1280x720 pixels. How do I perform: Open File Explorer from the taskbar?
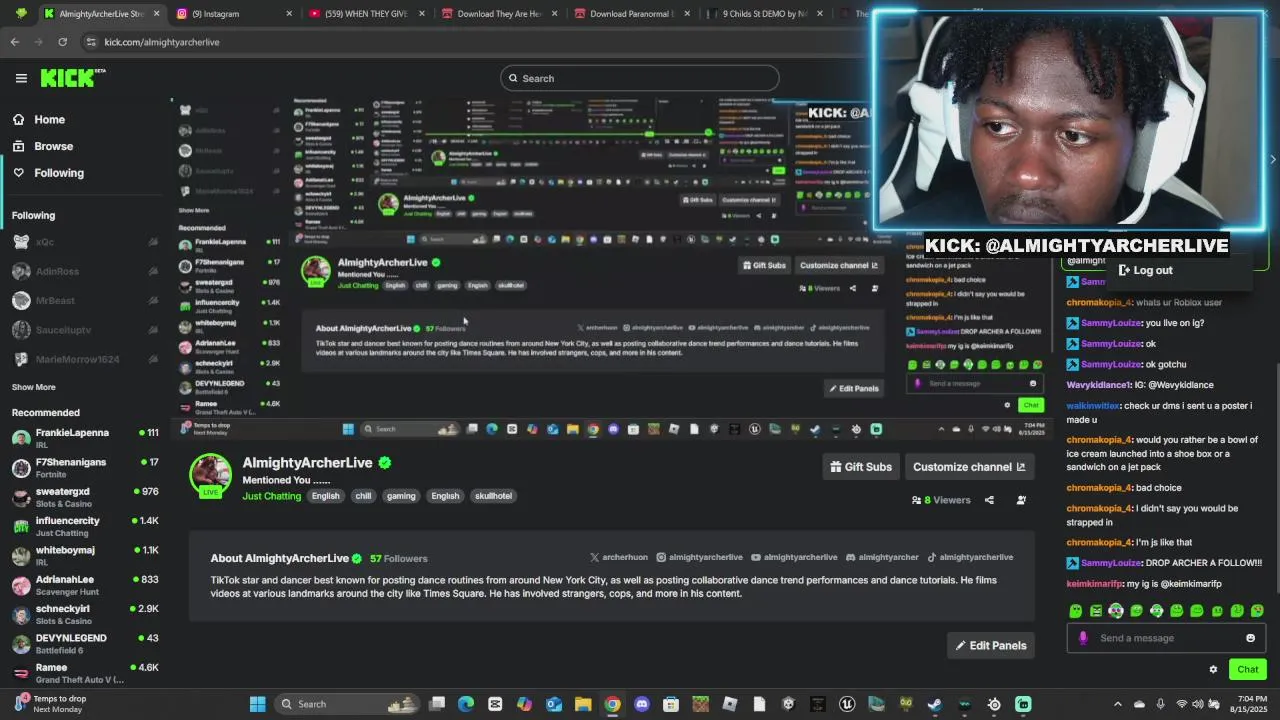583,704
